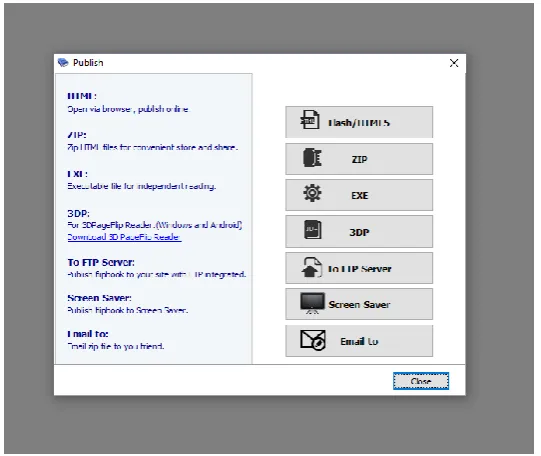Click the Publish window title icon

point(63,62)
